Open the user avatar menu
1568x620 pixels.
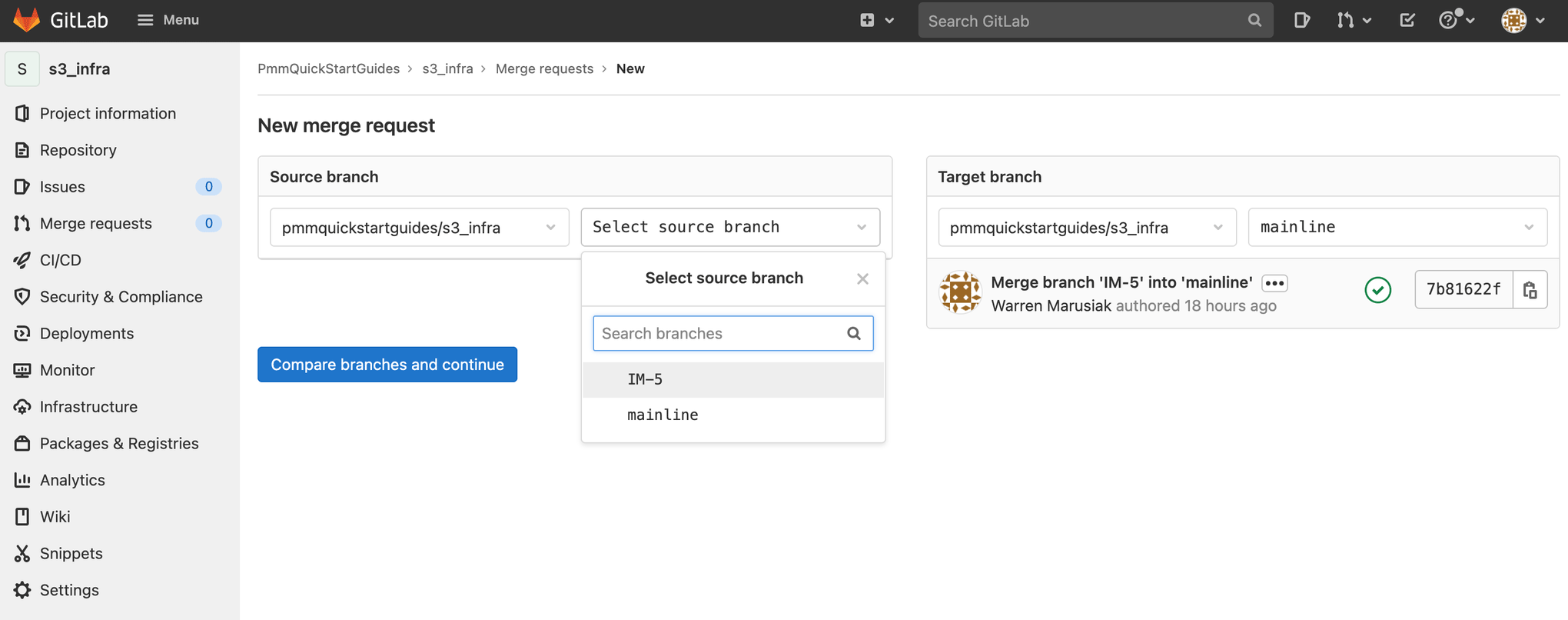click(x=1522, y=21)
